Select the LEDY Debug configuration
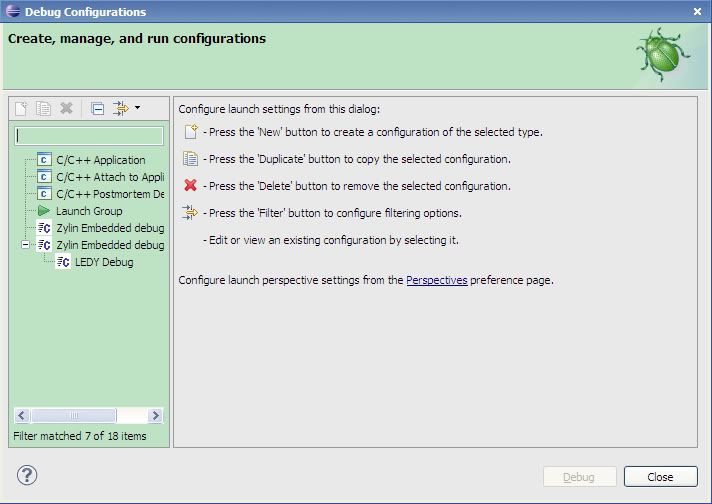 click(x=104, y=262)
